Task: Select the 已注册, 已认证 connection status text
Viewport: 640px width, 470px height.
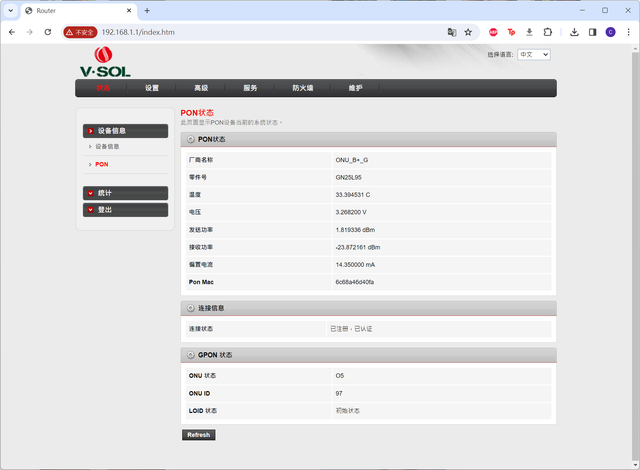Action: click(351, 329)
